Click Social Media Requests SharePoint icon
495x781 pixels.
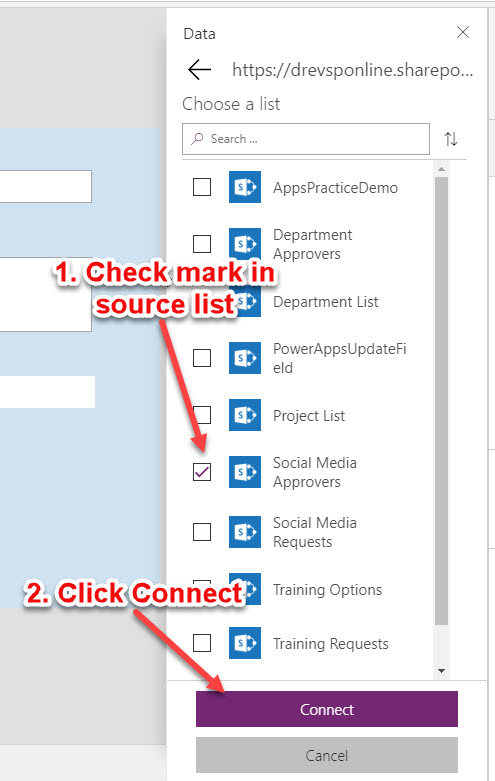point(245,532)
